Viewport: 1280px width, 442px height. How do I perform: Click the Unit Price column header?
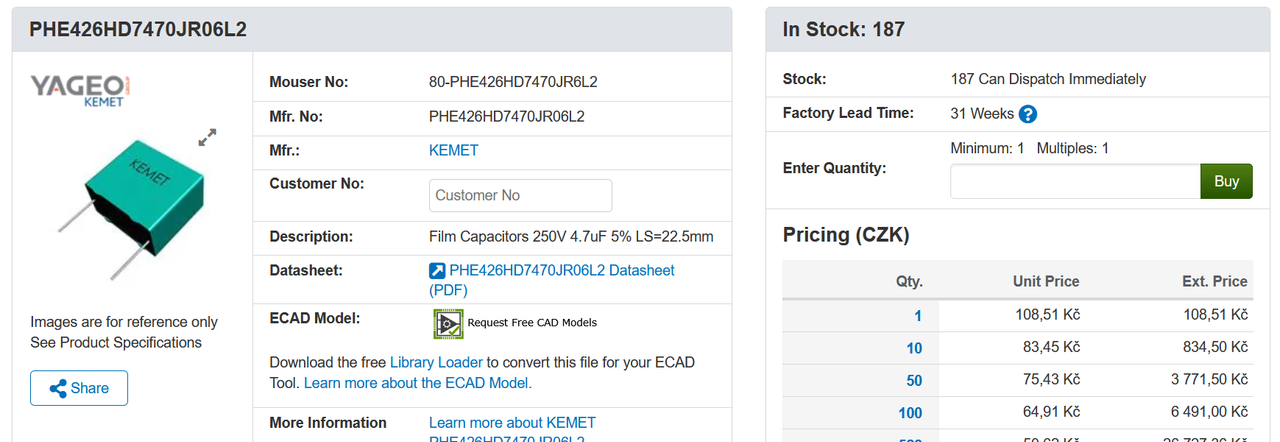tap(1046, 281)
